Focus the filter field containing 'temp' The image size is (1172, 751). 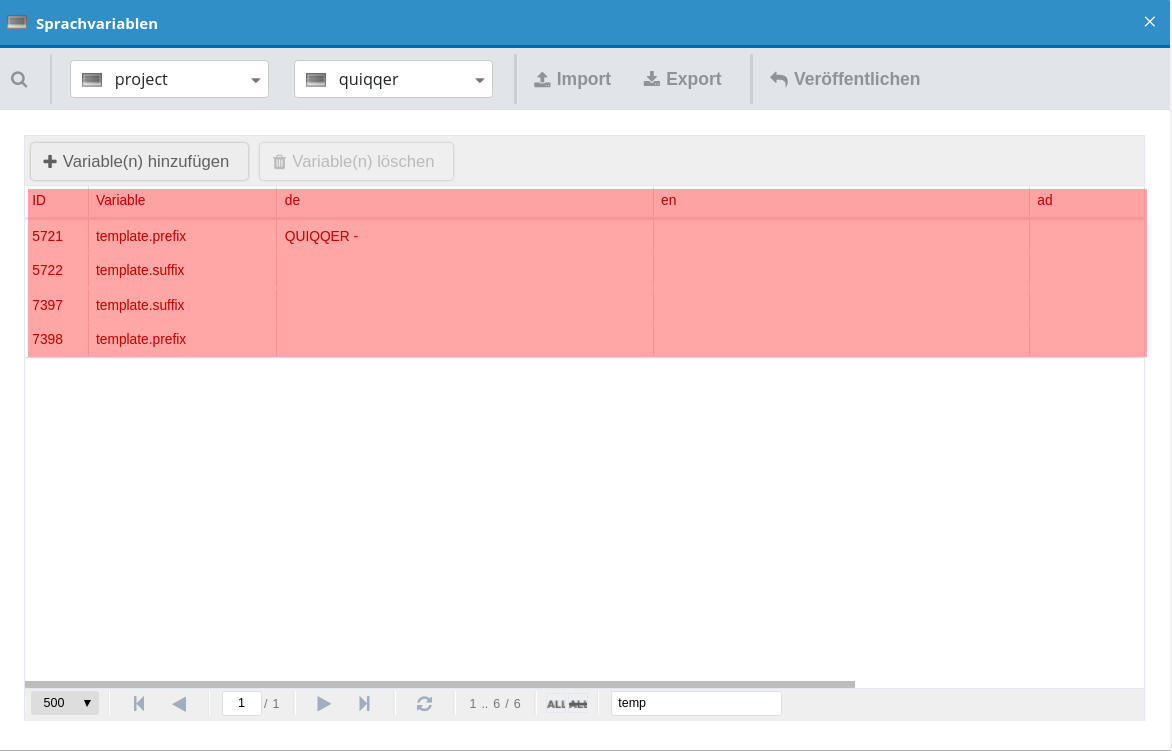[x=696, y=703]
